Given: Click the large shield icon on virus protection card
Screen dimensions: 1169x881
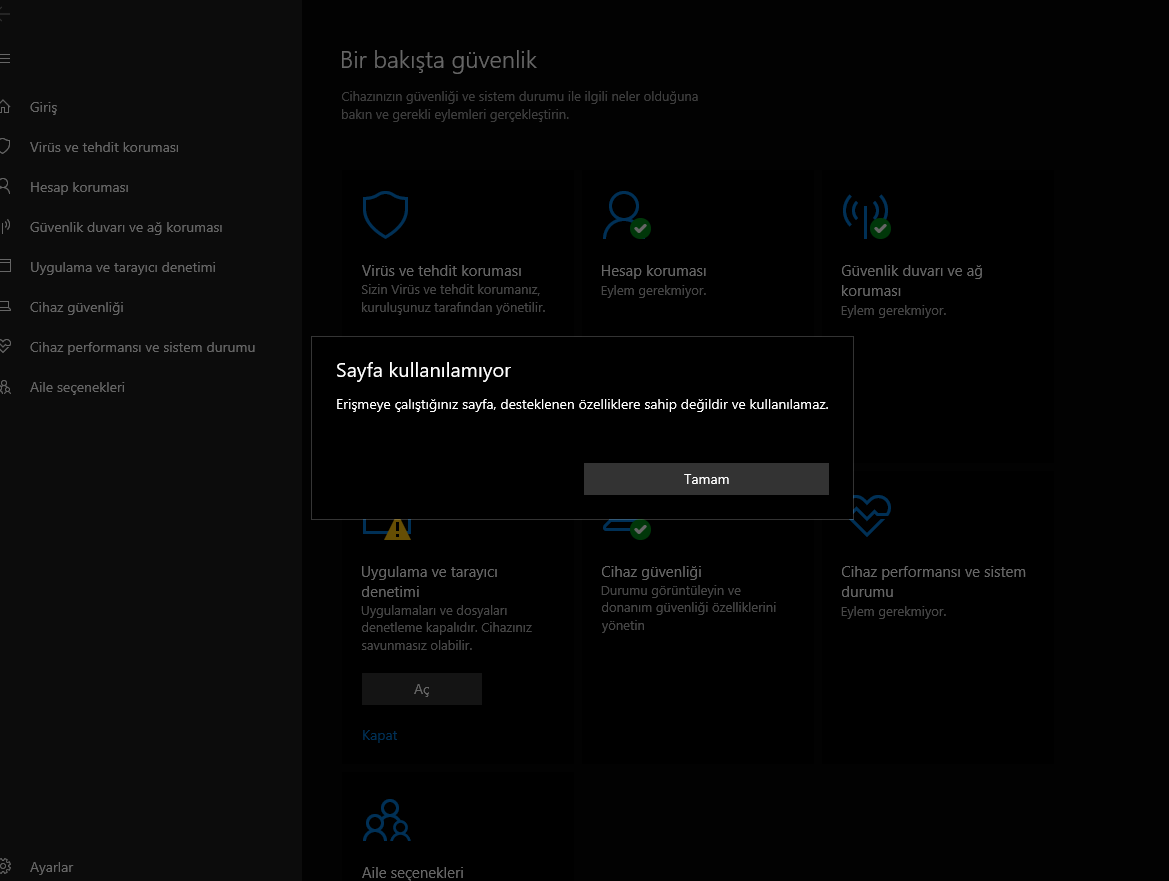Looking at the screenshot, I should coord(385,215).
